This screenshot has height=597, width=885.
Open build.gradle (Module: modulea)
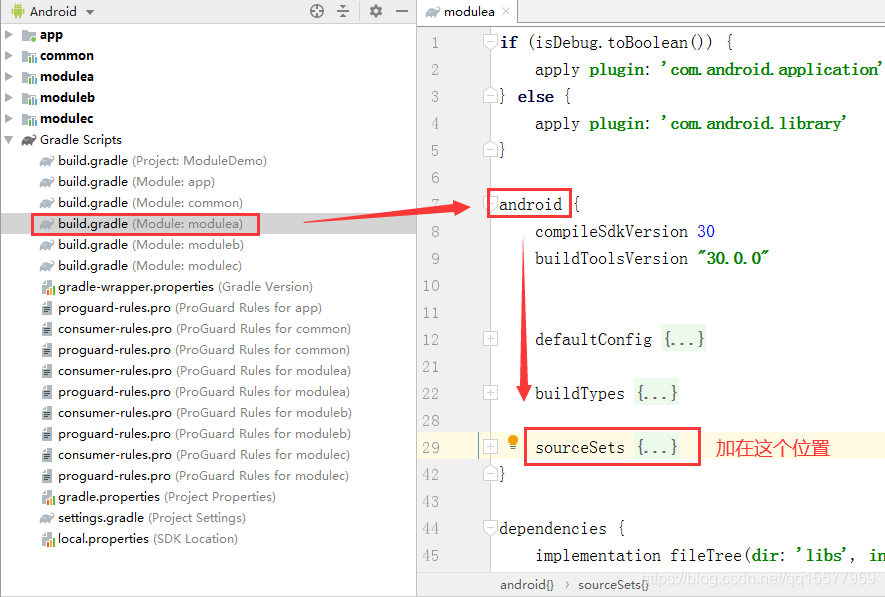(141, 224)
